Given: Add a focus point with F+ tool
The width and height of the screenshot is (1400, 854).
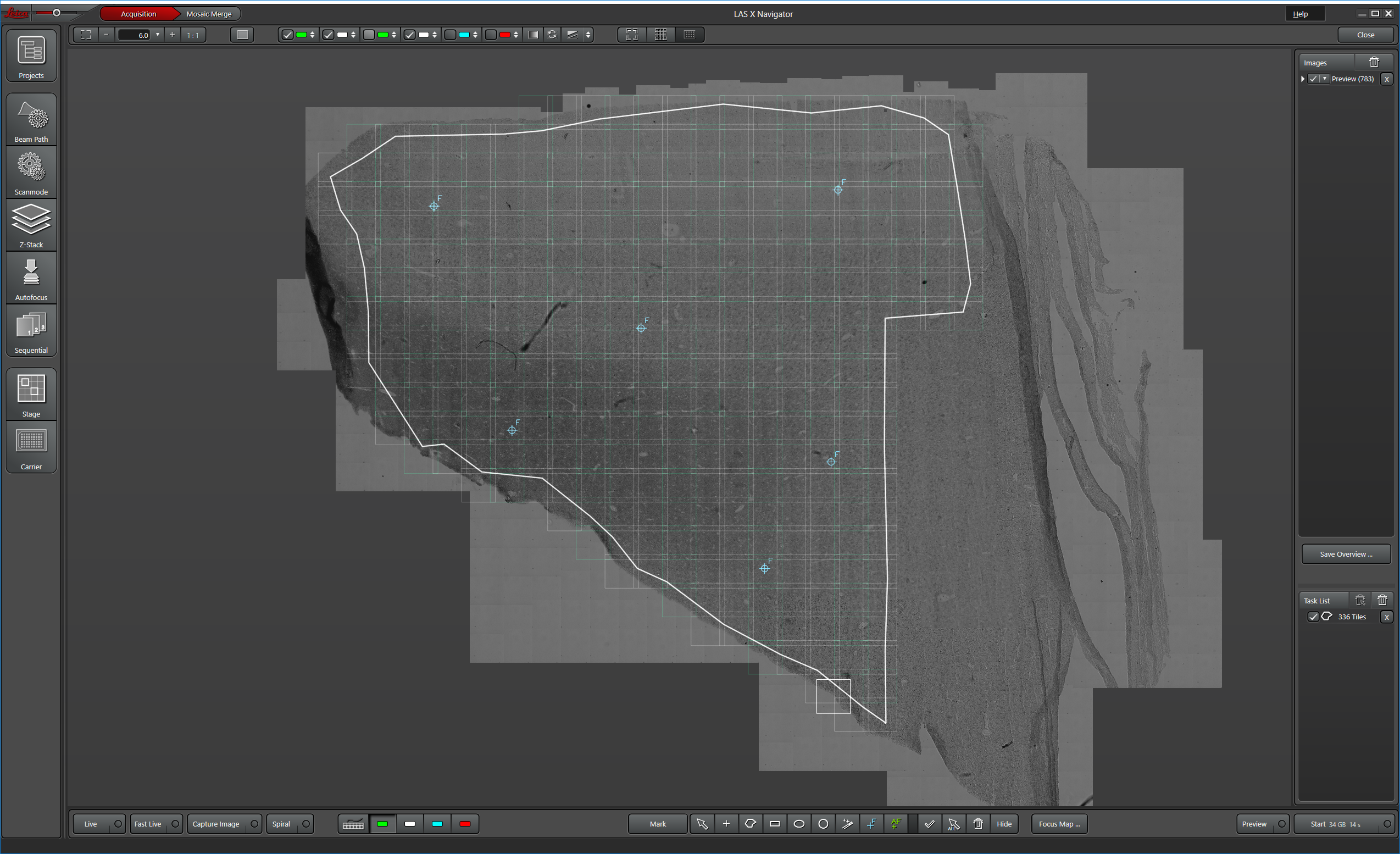Looking at the screenshot, I should tap(871, 824).
